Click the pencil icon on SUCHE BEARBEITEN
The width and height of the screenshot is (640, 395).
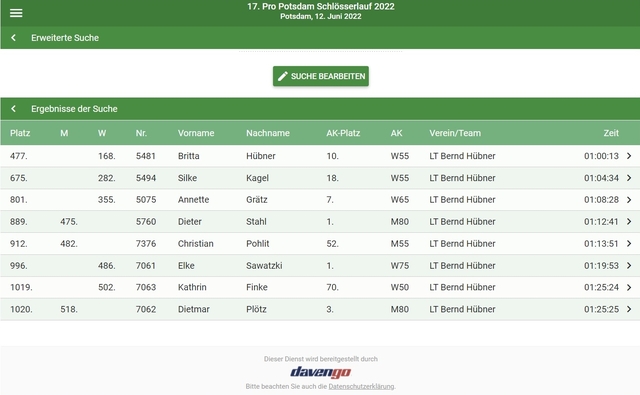tap(282, 76)
